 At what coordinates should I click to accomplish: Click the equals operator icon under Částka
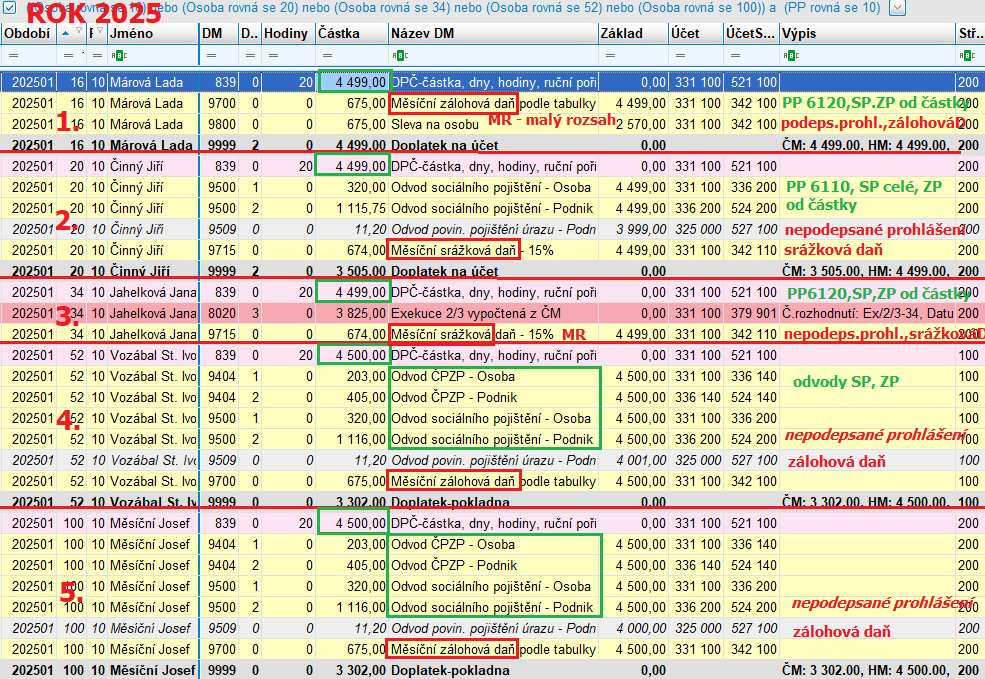tap(327, 56)
